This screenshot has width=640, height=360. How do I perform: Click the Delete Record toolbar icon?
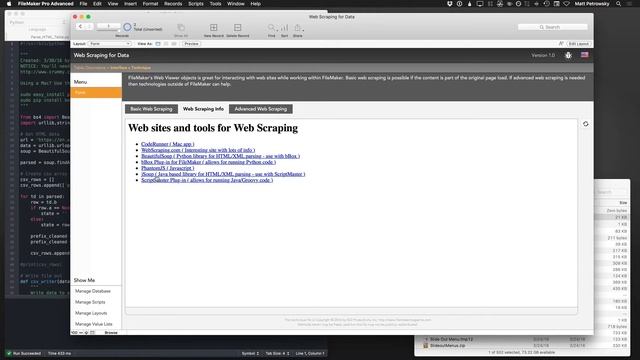point(238,28)
